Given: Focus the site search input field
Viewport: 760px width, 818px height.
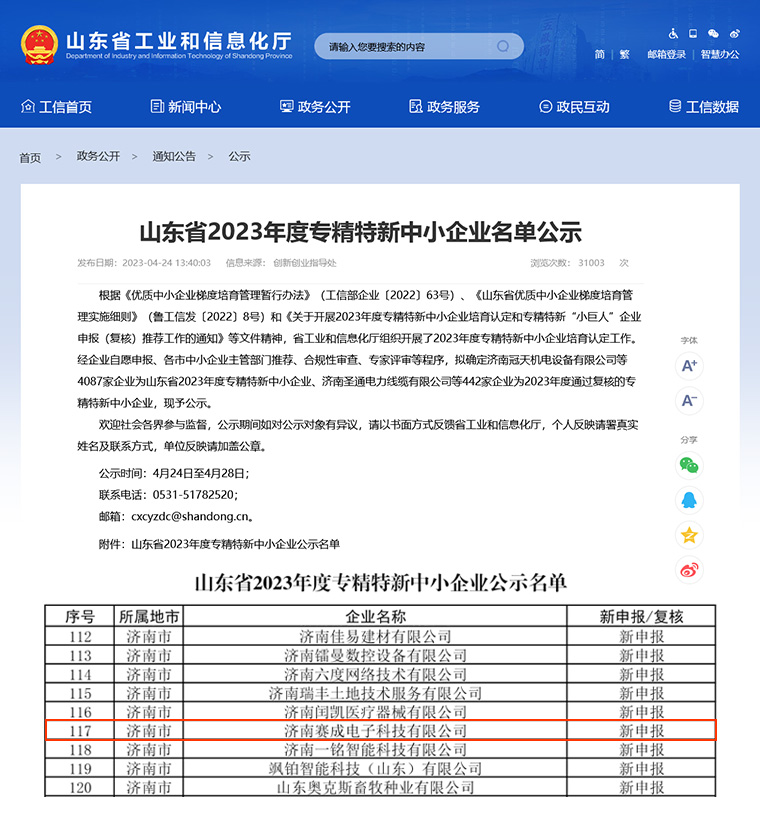Looking at the screenshot, I should (x=405, y=47).
